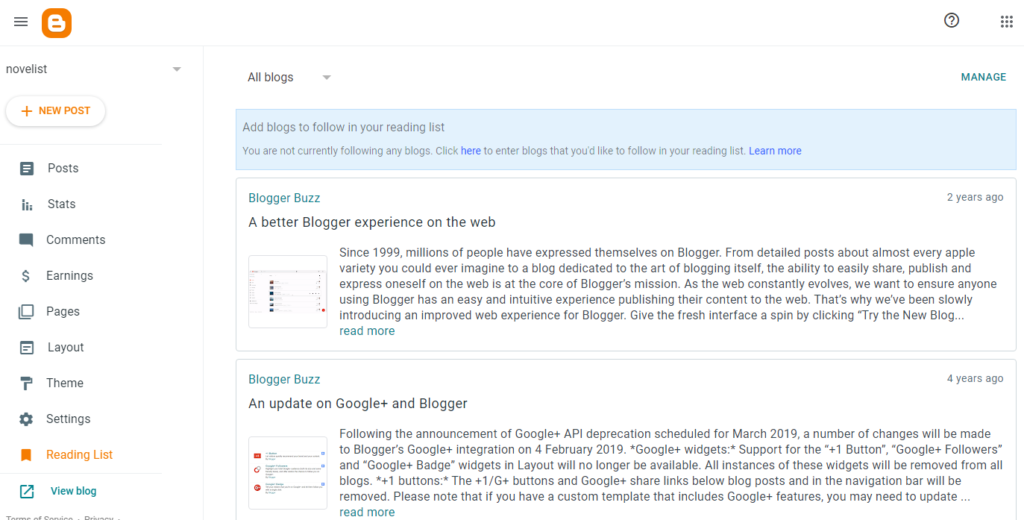Viewport: 1024px width, 520px height.
Task: Click read more on the Google+ post
Action: [x=367, y=512]
